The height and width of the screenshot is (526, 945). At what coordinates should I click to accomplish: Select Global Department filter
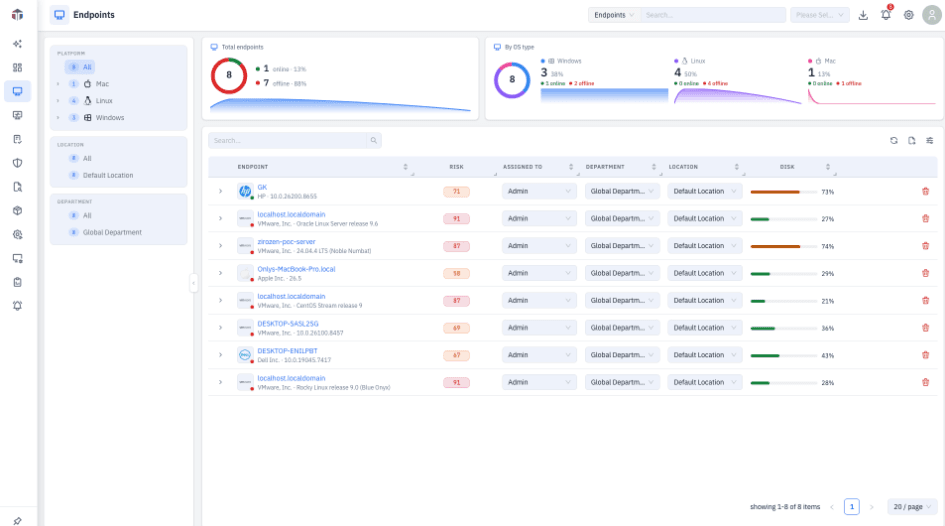pos(112,232)
